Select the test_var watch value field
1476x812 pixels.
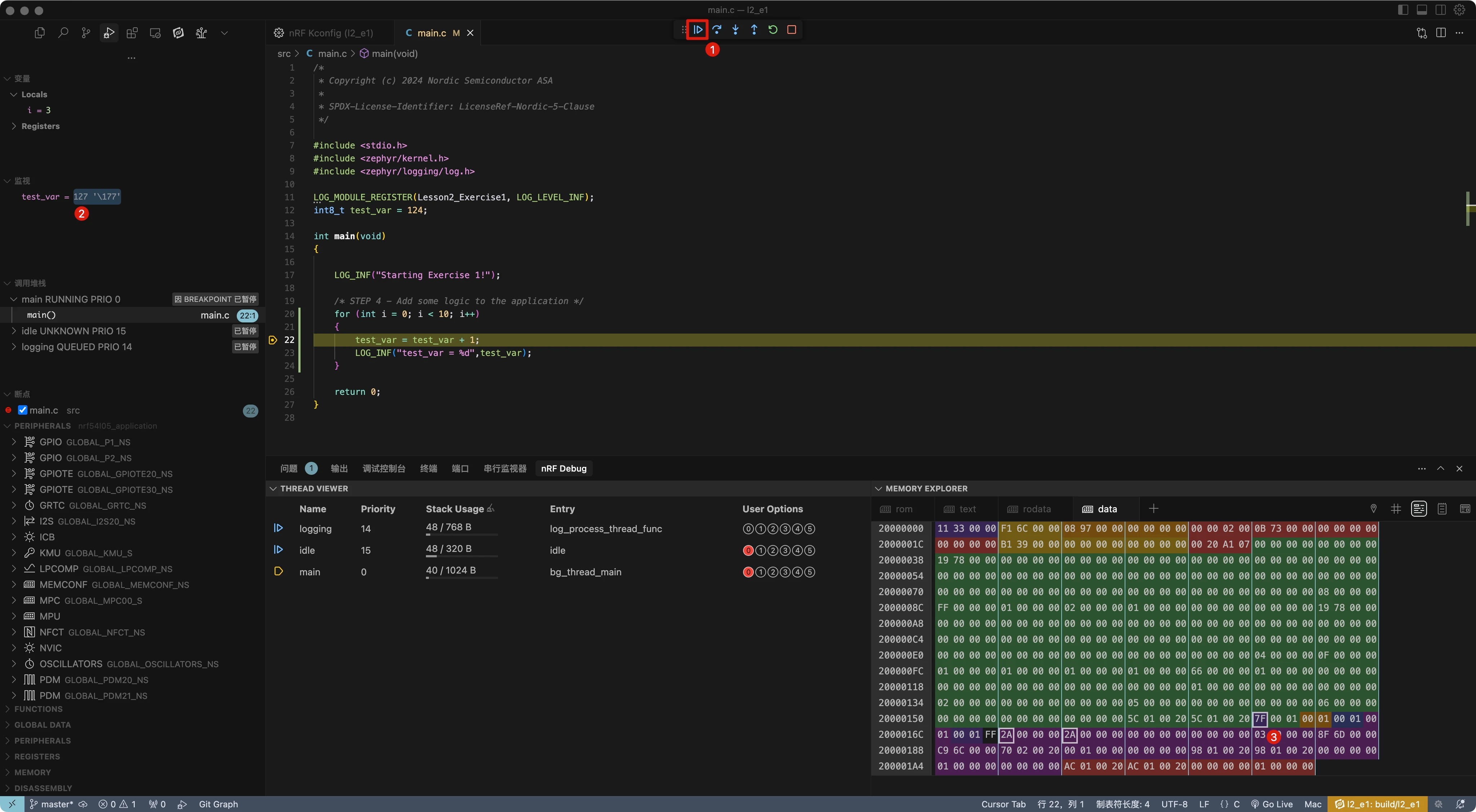click(97, 197)
